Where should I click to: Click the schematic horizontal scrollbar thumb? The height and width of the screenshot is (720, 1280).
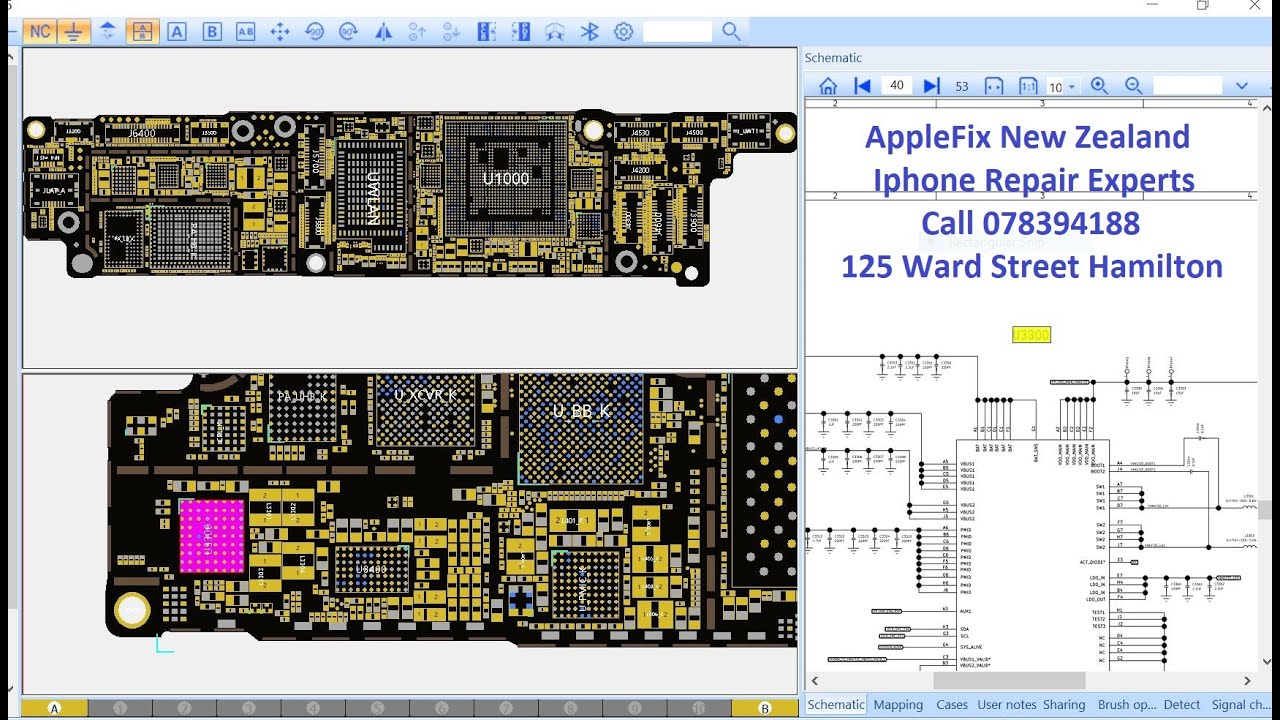click(1010, 680)
